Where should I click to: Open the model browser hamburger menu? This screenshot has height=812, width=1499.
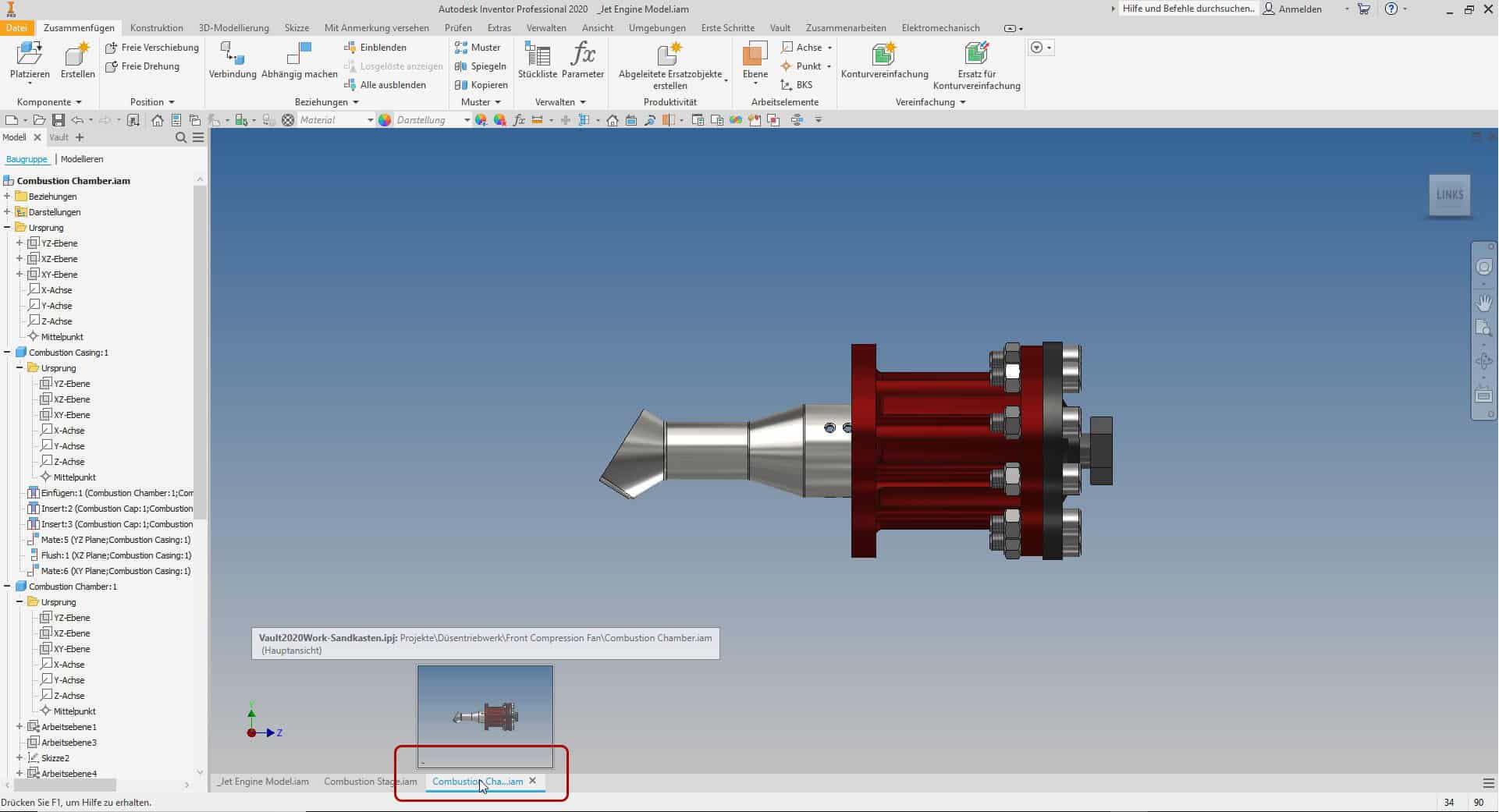click(x=198, y=137)
